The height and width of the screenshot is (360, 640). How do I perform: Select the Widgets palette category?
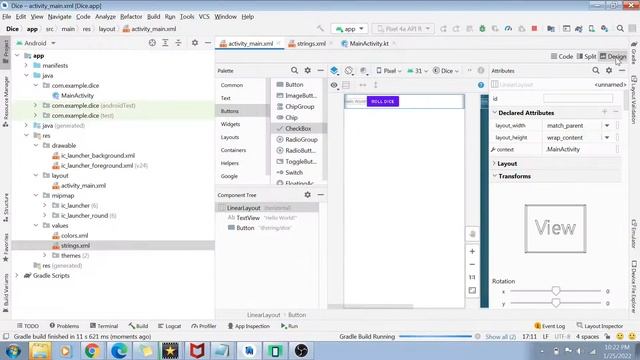point(230,124)
